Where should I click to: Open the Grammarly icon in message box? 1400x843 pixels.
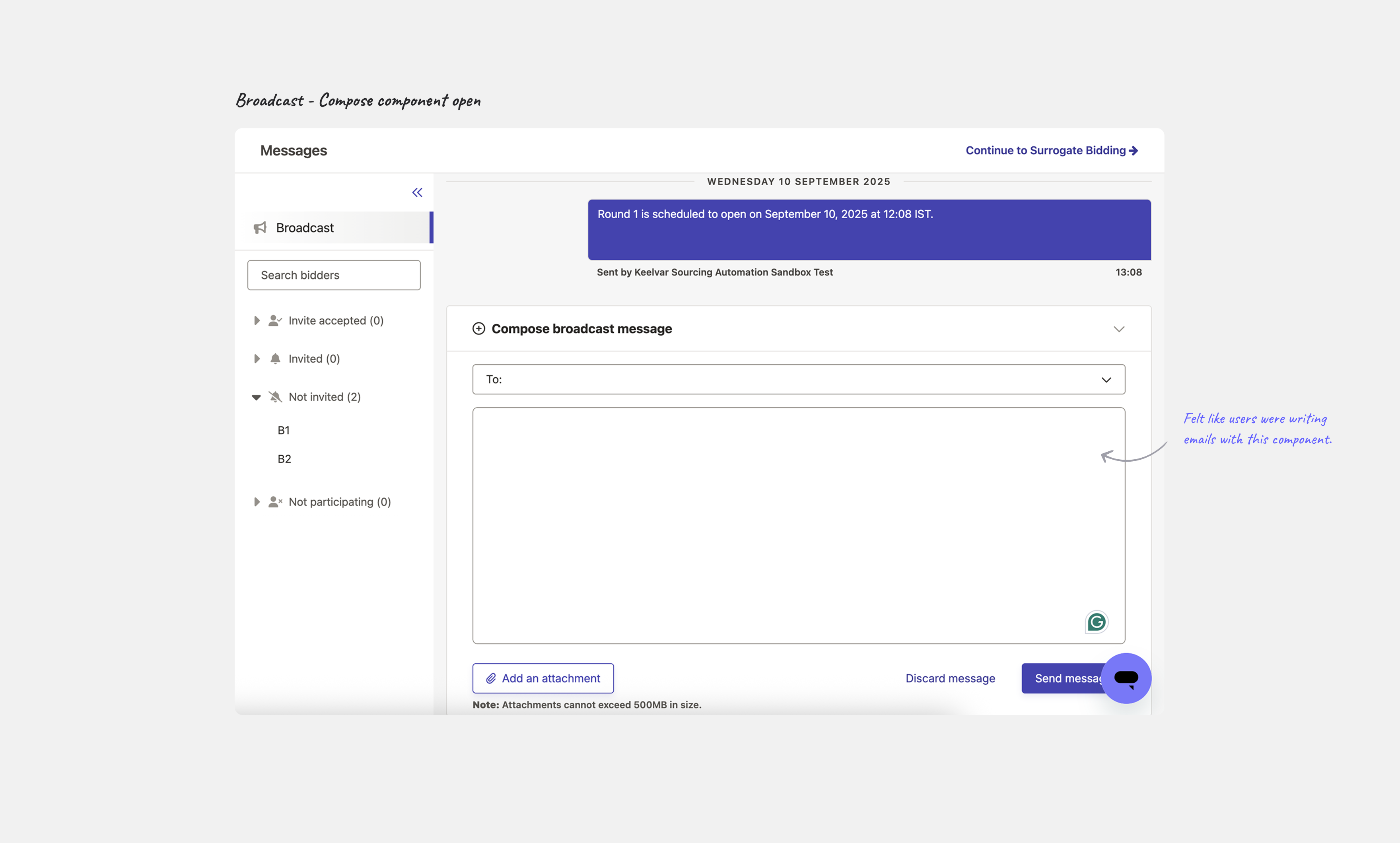click(1097, 622)
